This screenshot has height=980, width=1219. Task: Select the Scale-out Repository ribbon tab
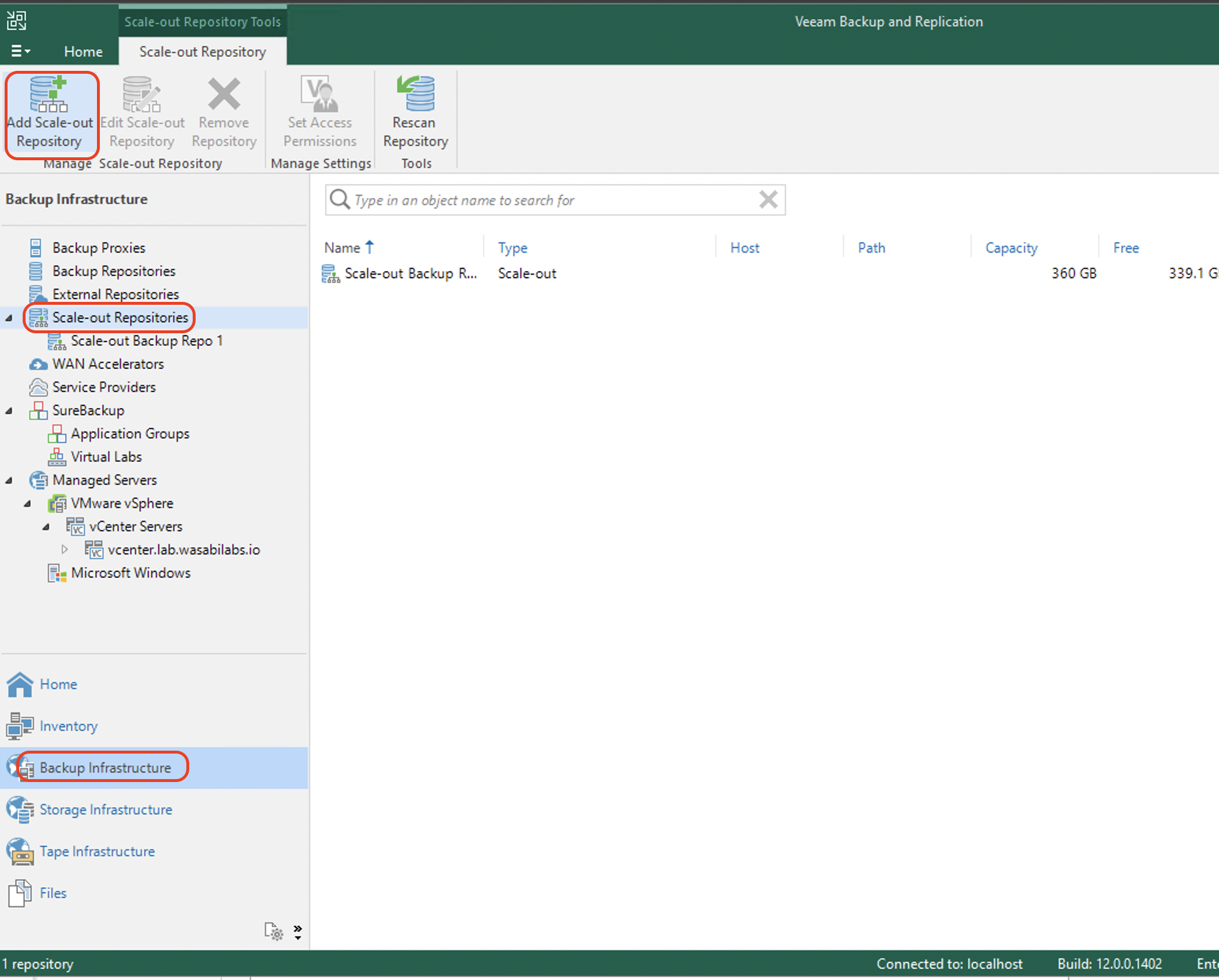(x=203, y=52)
